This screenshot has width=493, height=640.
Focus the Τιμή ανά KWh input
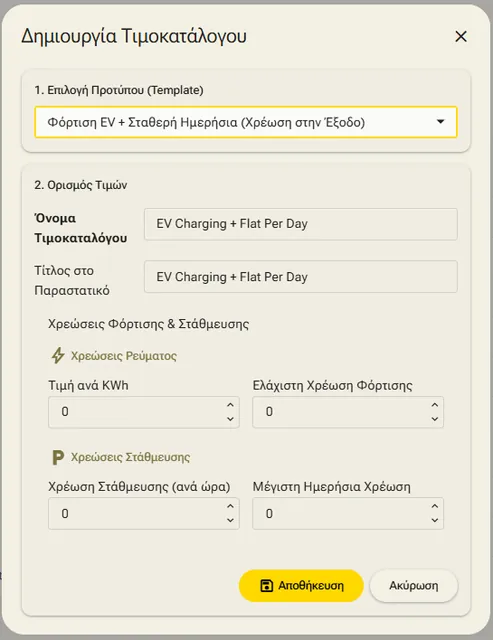tap(144, 412)
